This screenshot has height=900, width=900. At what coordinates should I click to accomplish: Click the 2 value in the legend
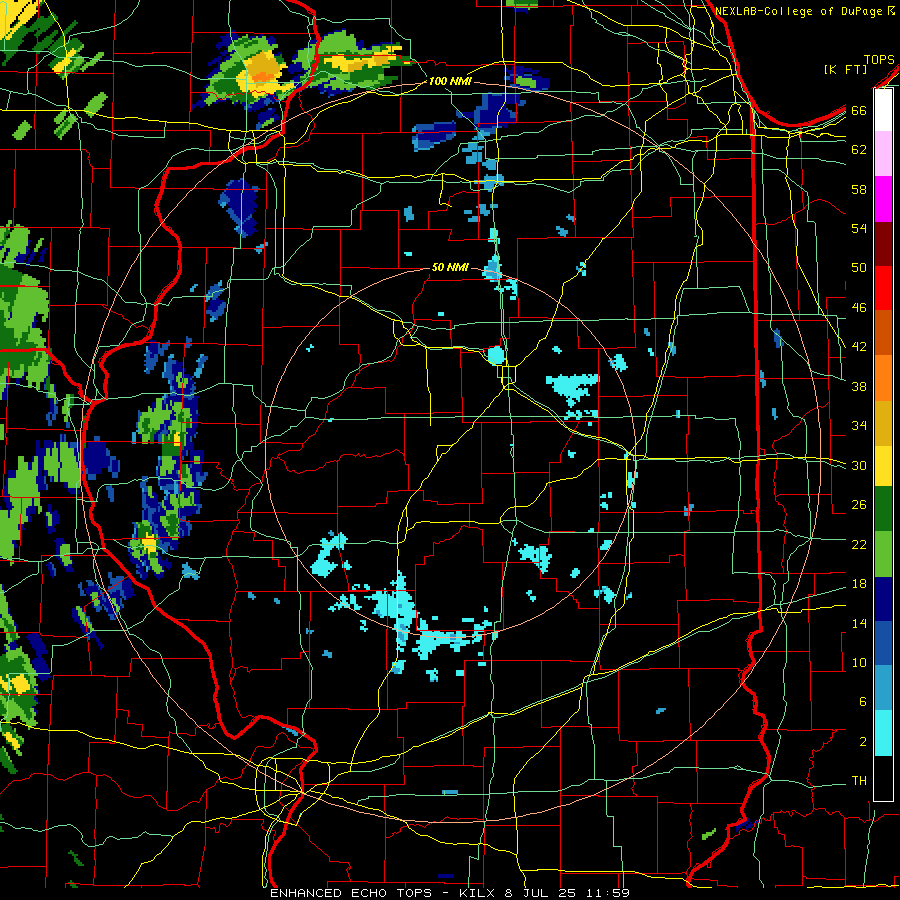[x=862, y=741]
